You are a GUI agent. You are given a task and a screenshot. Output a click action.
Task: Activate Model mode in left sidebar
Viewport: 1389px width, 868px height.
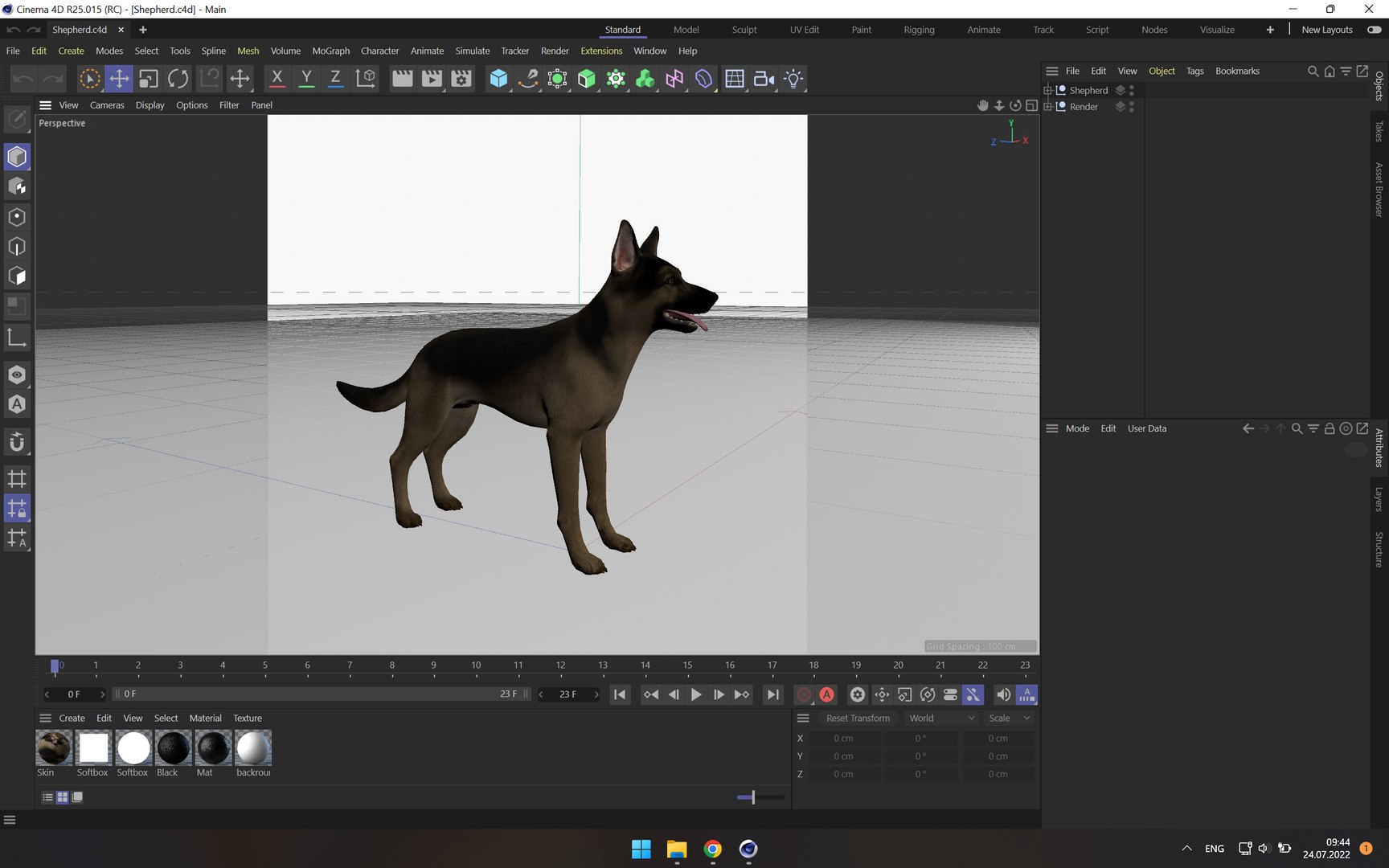point(17,157)
